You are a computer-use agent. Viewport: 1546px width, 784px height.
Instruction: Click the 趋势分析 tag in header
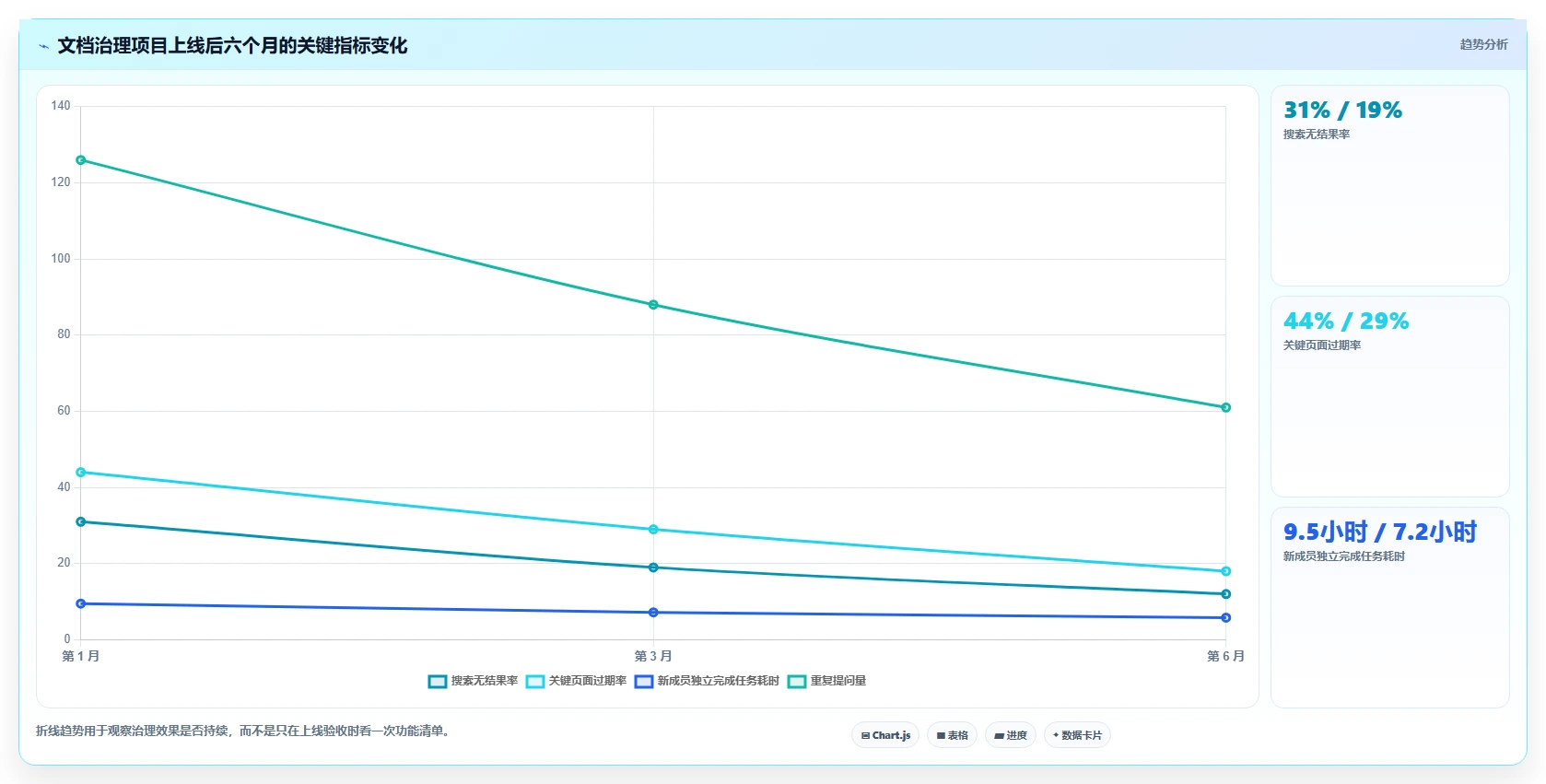click(x=1483, y=44)
